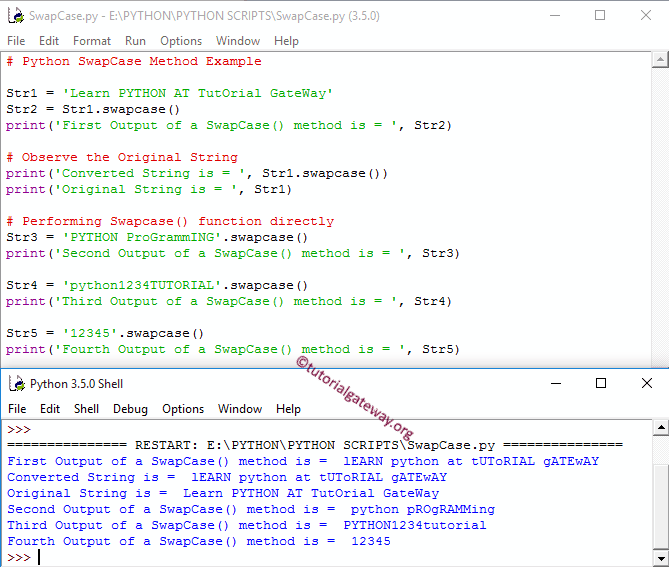Screen dimensions: 669x567
Task: Open Help menu in Python Shell window
Action: pos(288,409)
